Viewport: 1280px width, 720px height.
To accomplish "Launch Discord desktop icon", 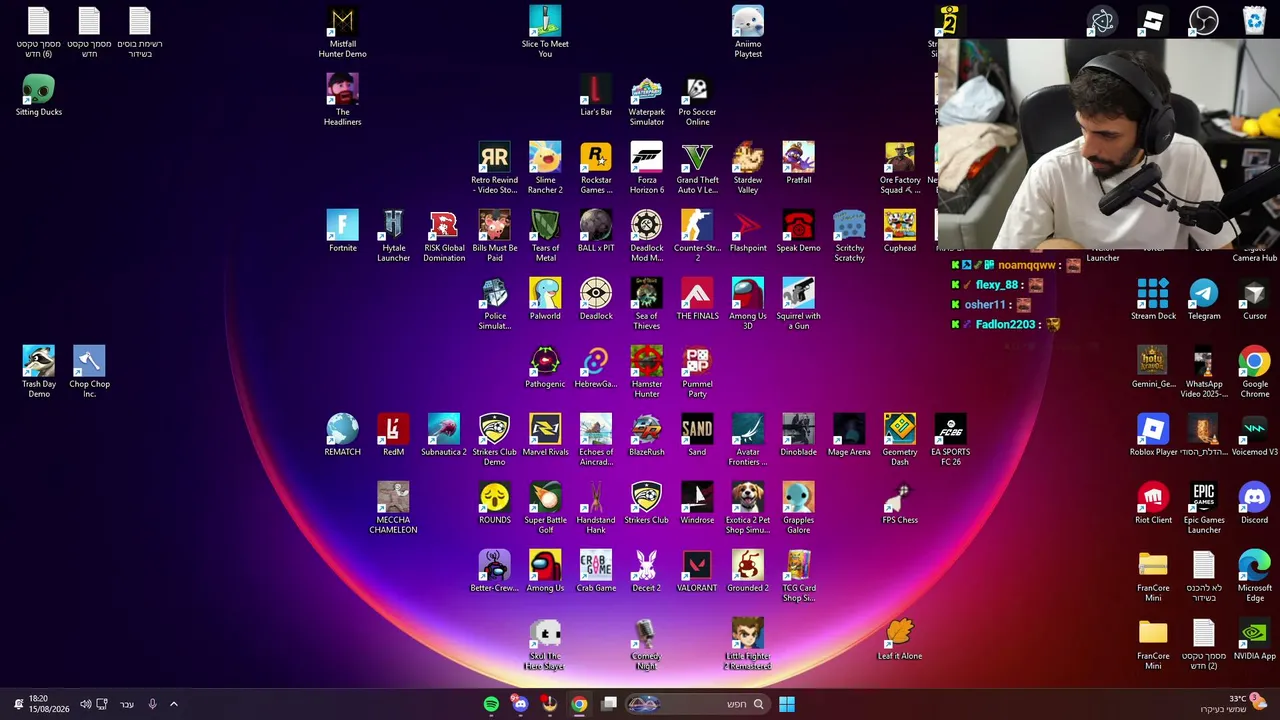I will [x=1255, y=503].
